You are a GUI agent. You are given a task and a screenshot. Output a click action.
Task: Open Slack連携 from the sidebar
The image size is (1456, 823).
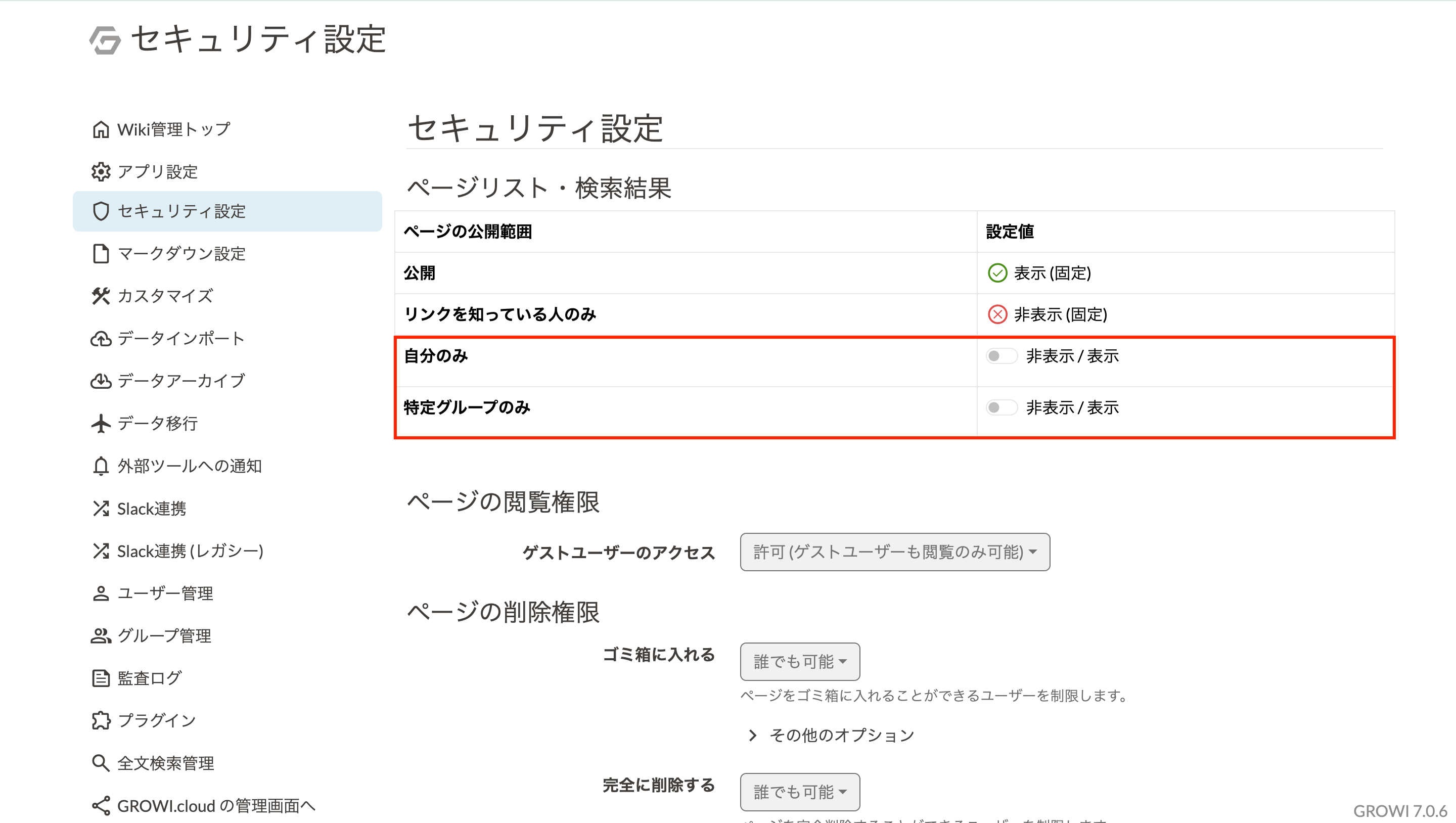[x=153, y=508]
